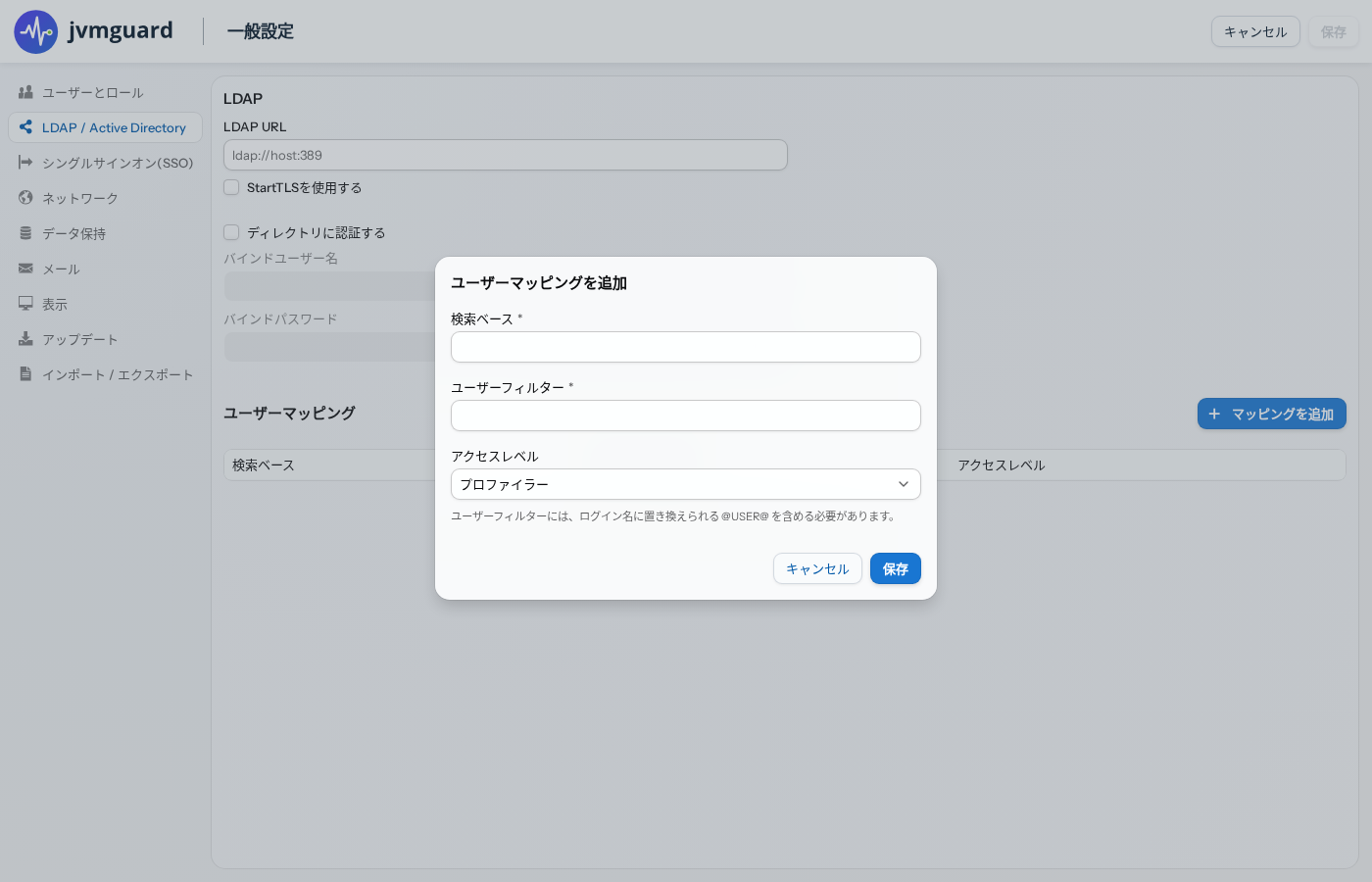Click the dialog's blue 保存 button

click(896, 568)
